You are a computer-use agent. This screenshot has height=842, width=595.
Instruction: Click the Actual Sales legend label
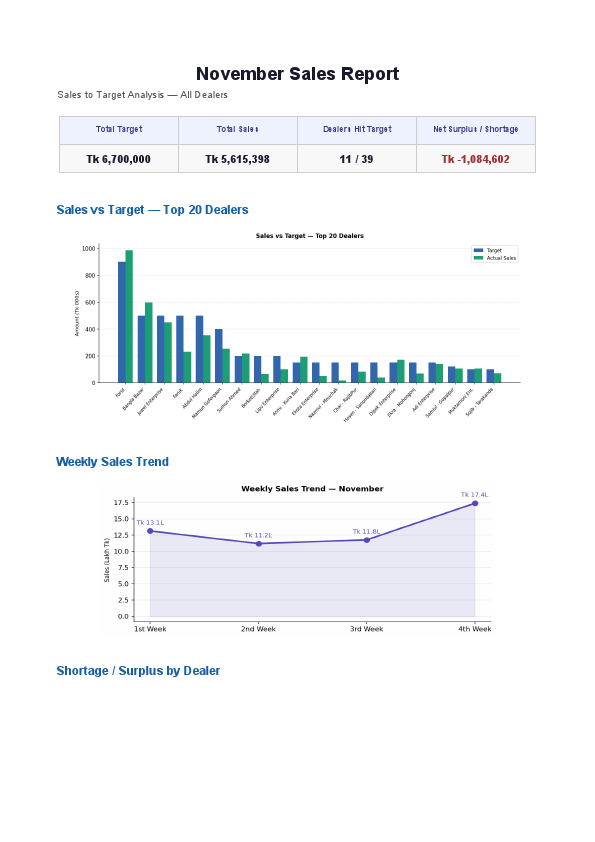point(501,258)
